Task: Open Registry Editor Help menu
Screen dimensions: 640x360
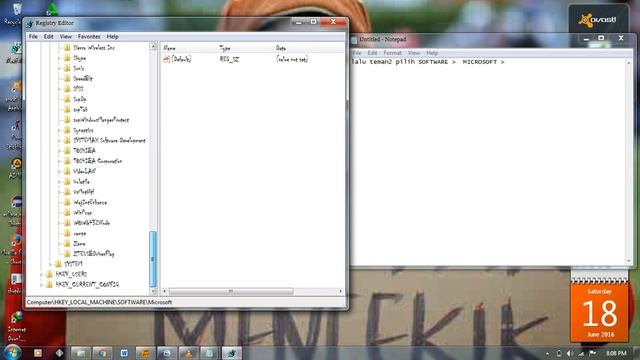Action: pyautogui.click(x=112, y=37)
